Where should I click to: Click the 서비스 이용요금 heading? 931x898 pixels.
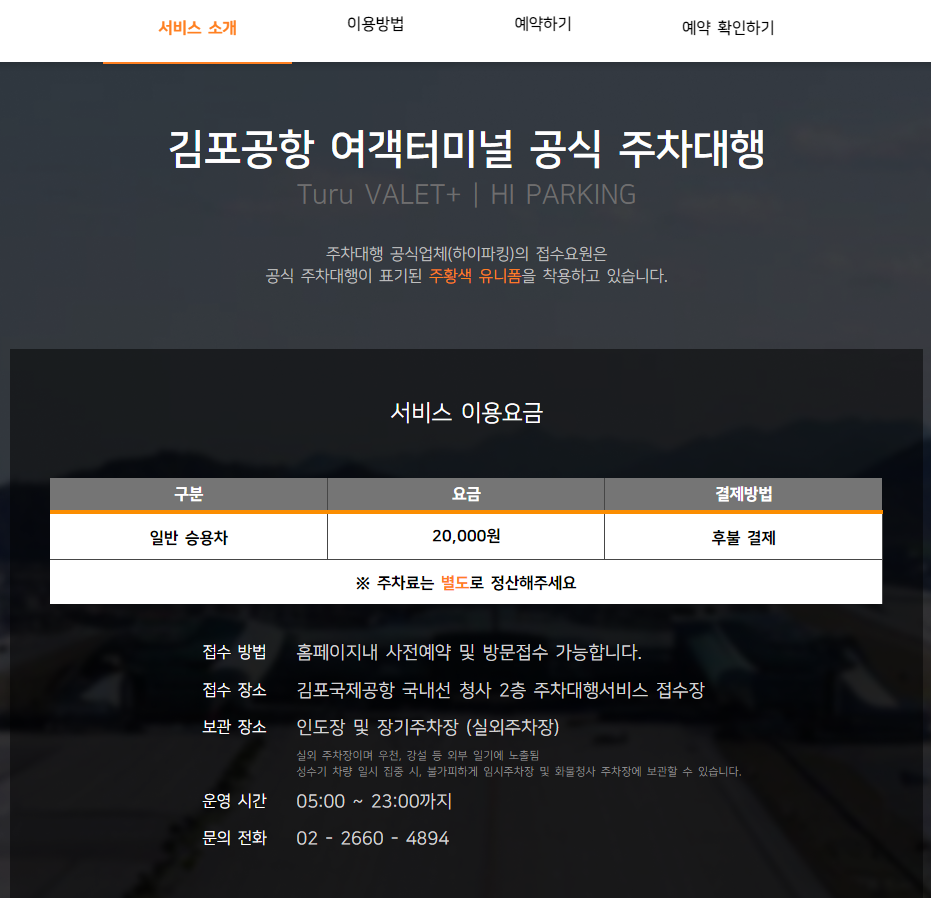(467, 412)
